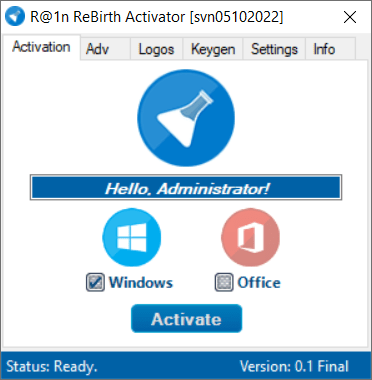Click the 'Version: 0.1 Final' text
Image resolution: width=372 pixels, height=380 pixels.
pos(294,366)
